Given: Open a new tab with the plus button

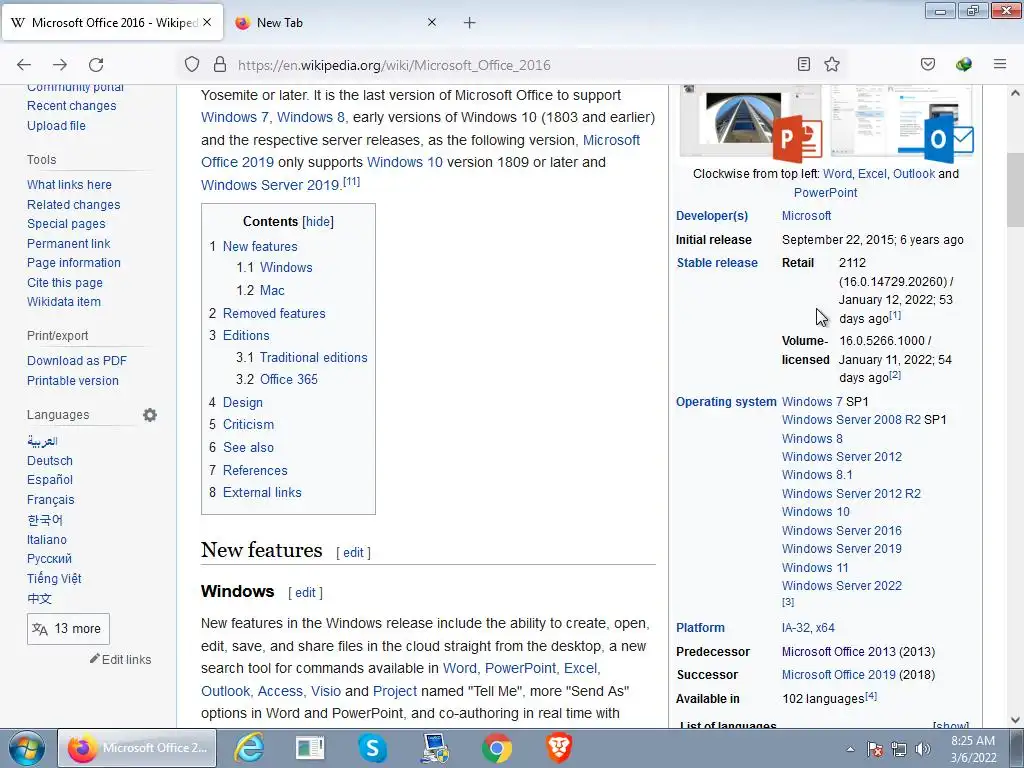Looking at the screenshot, I should tap(469, 23).
